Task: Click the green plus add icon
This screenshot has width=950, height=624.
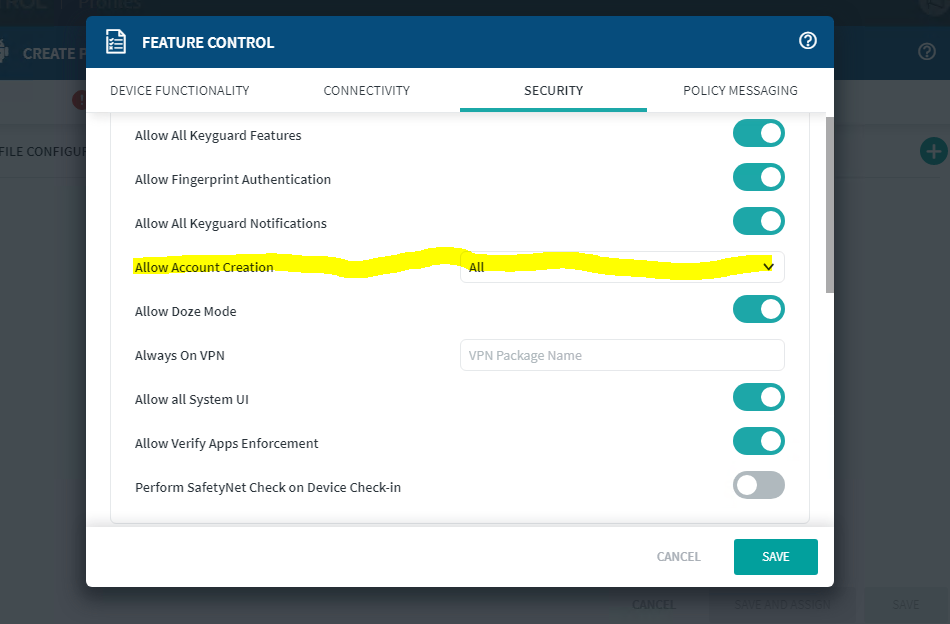Action: [933, 151]
